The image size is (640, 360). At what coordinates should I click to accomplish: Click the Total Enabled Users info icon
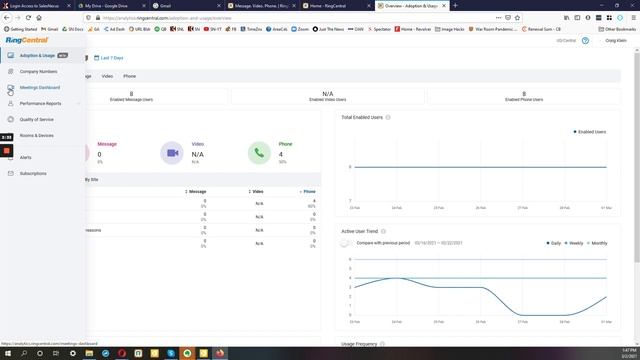pos(388,118)
